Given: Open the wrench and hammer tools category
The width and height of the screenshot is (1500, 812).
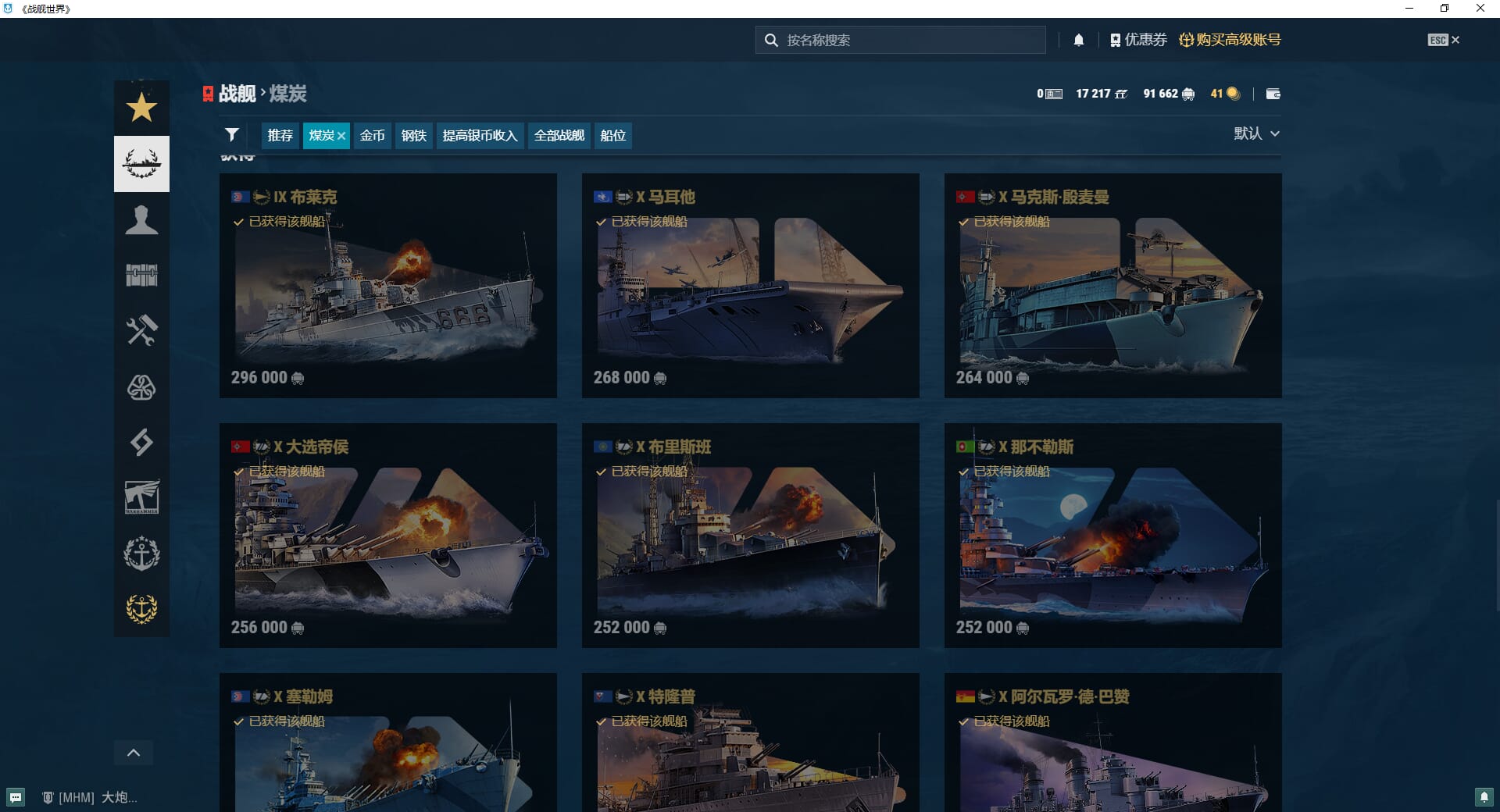Looking at the screenshot, I should click(141, 331).
